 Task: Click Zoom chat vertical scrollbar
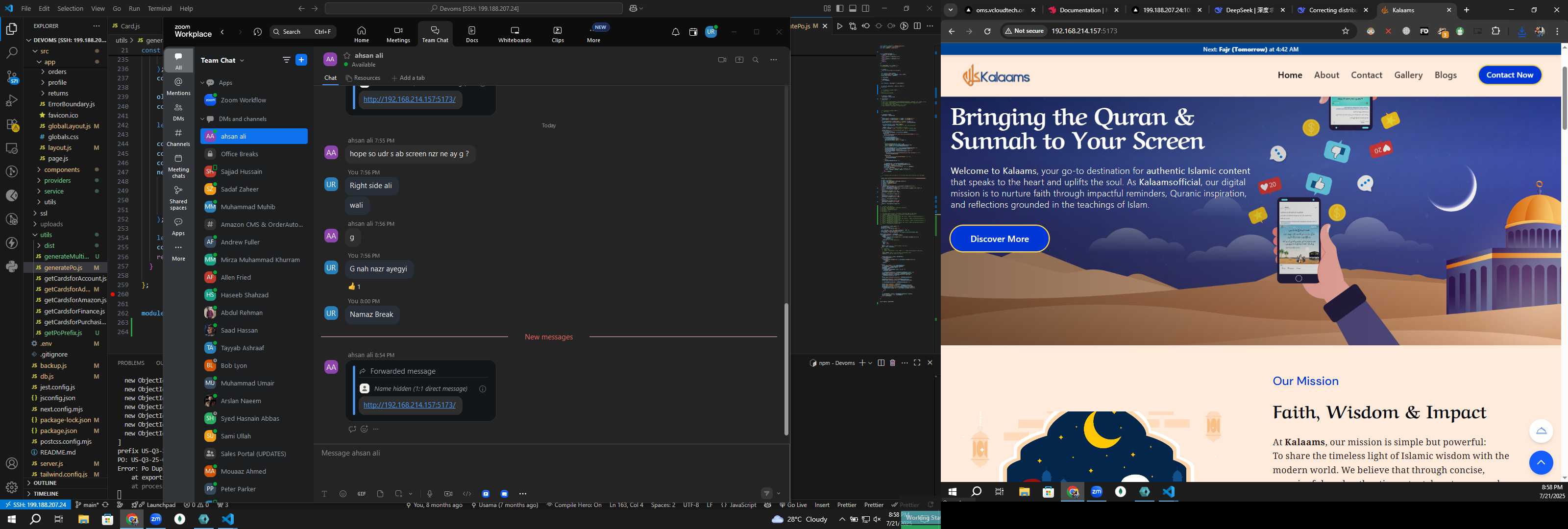click(x=786, y=368)
